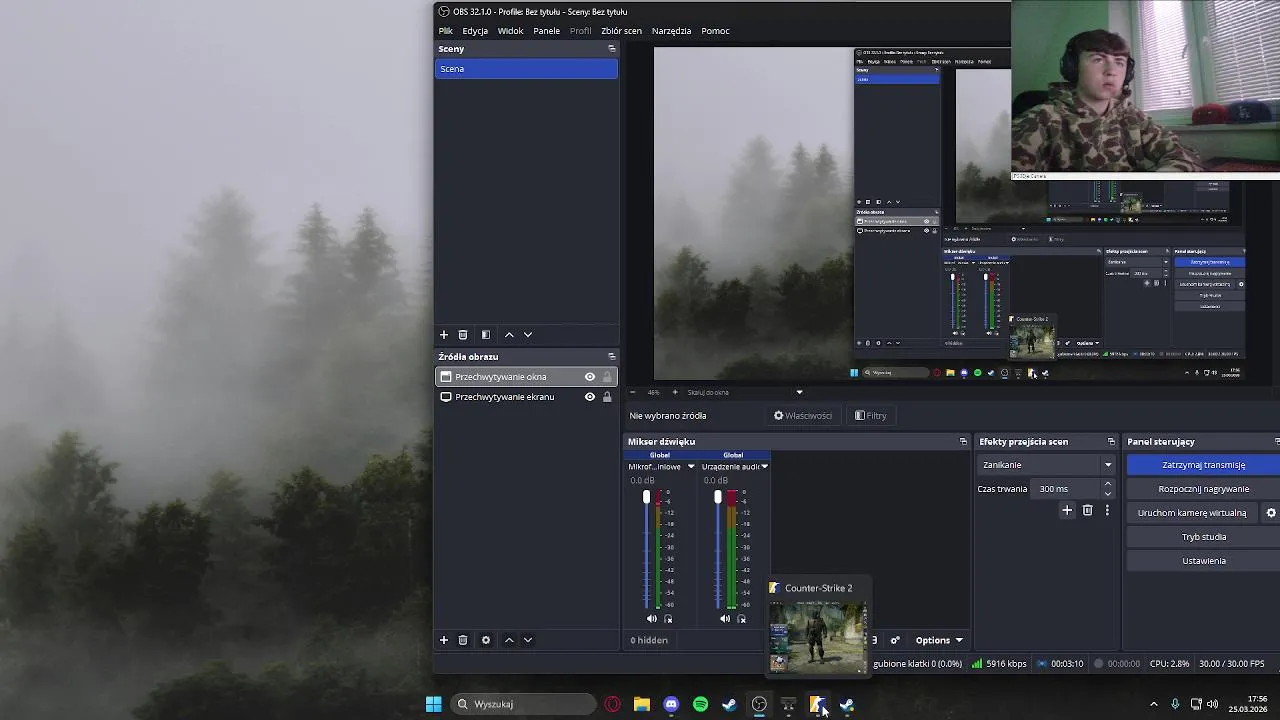The width and height of the screenshot is (1280, 720).
Task: Mute the Mikrofon audio channel
Action: (652, 619)
